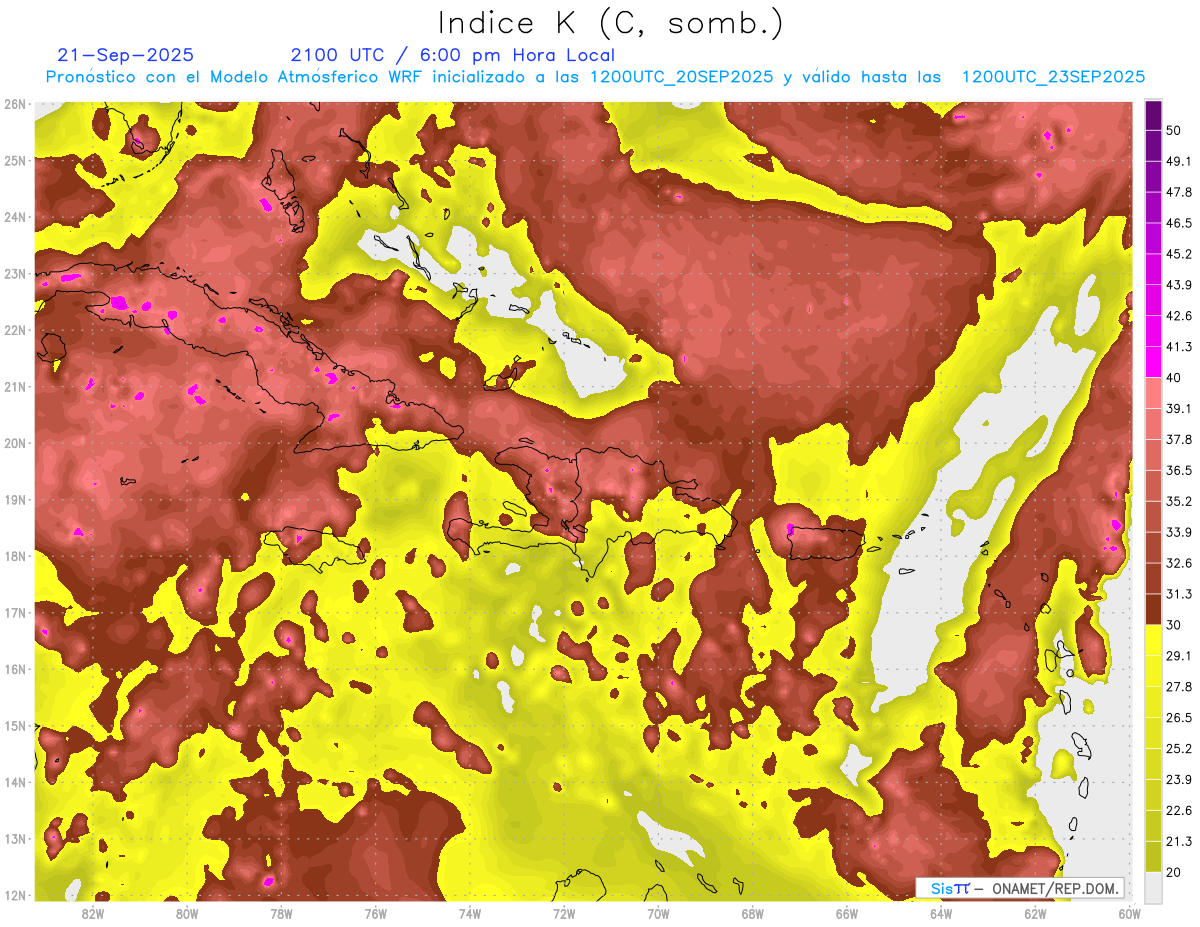Viewport: 1200px width, 927px height.
Task: Click the '26N' latitude axis label
Action: point(14,104)
